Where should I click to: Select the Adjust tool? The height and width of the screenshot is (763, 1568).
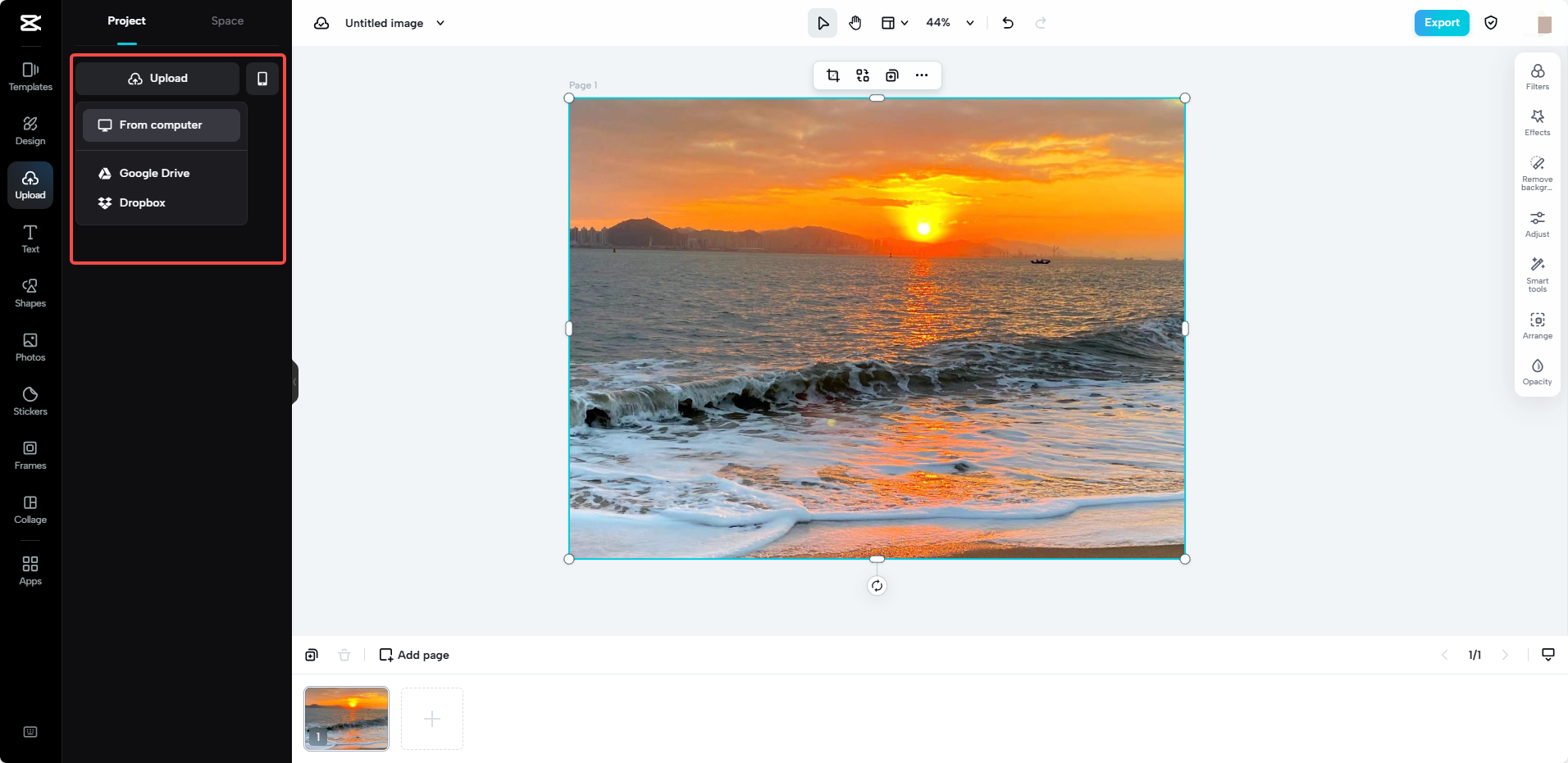click(x=1537, y=223)
